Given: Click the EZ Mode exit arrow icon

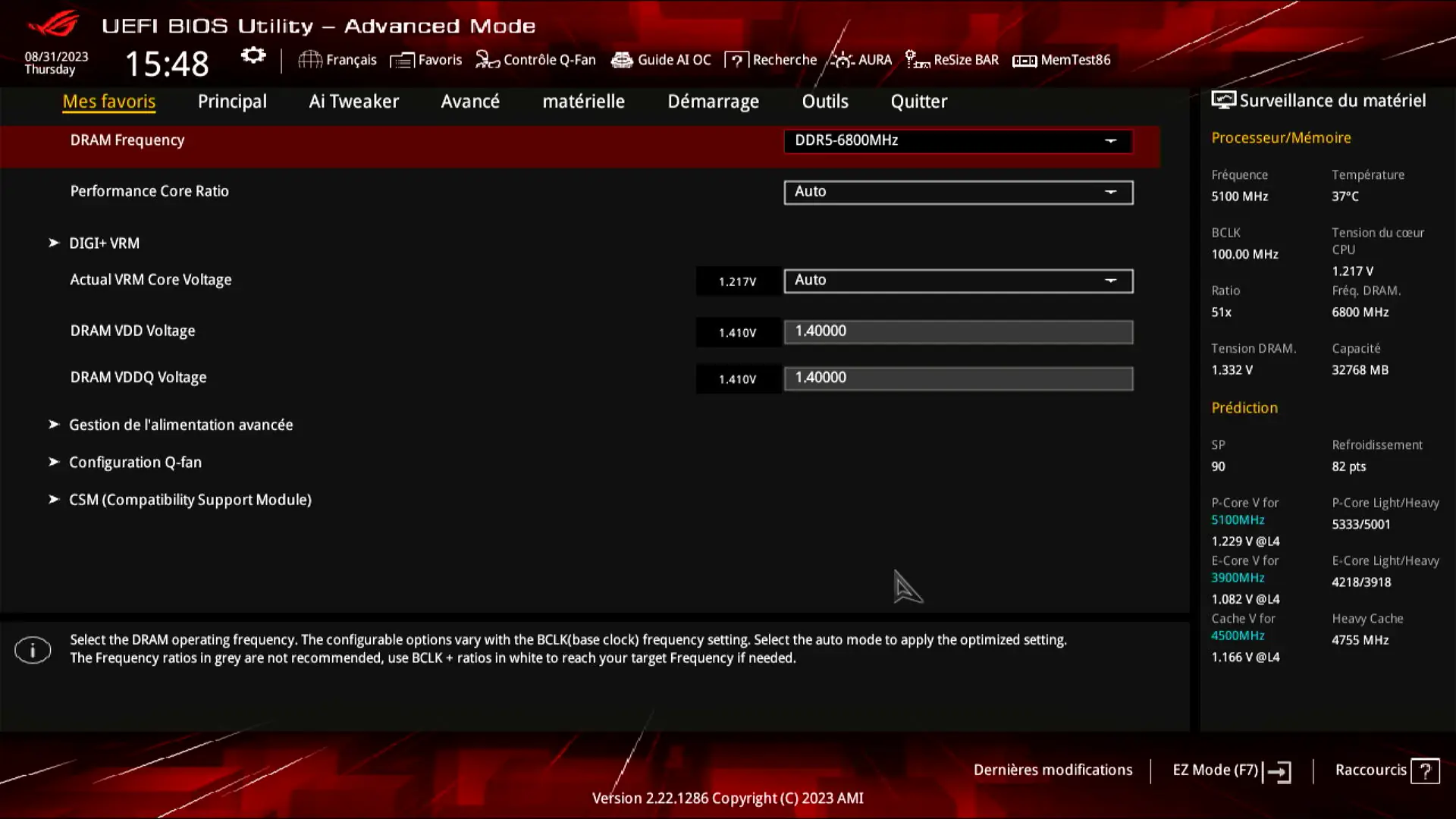Looking at the screenshot, I should coord(1279,772).
